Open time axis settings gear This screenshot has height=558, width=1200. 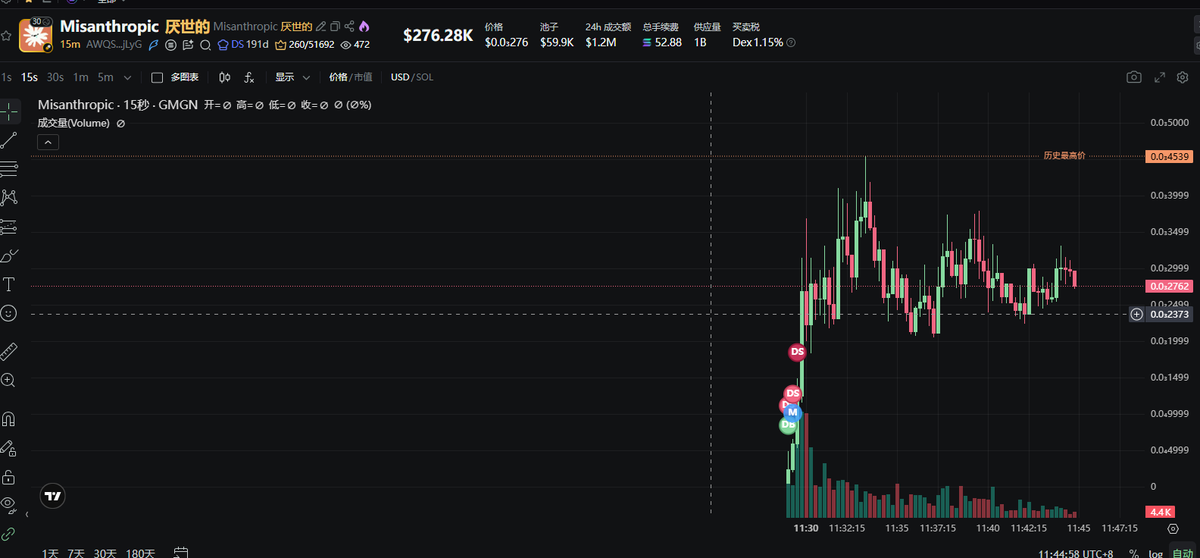[x=1172, y=527]
